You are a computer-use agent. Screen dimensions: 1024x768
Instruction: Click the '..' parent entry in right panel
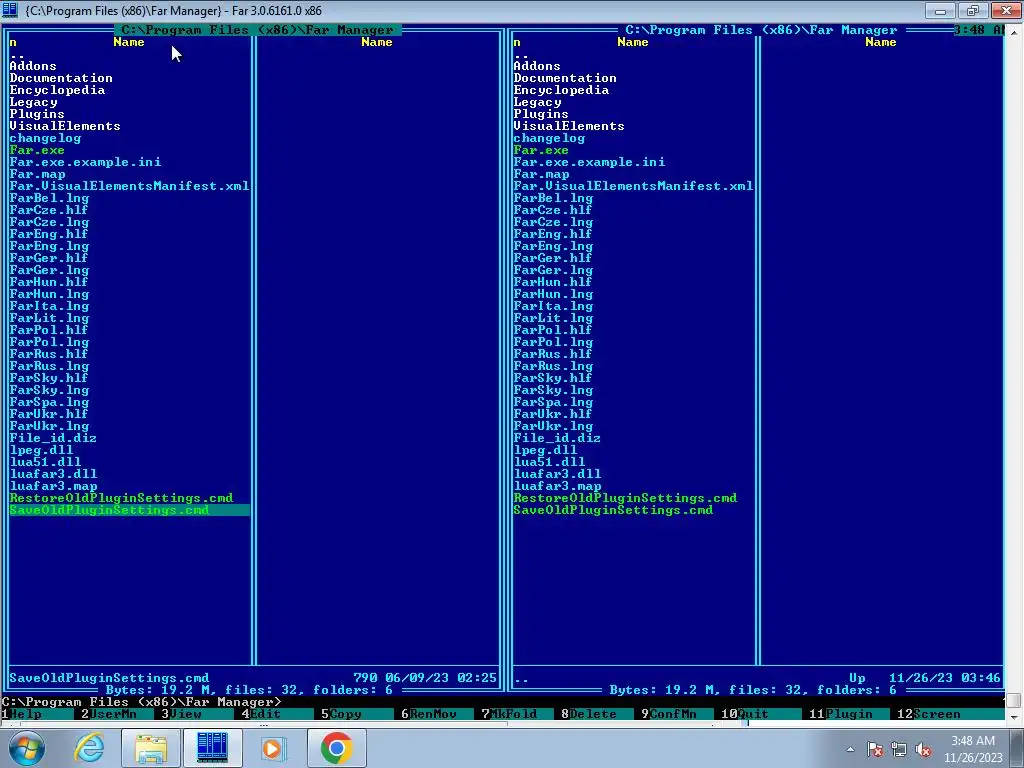point(521,54)
